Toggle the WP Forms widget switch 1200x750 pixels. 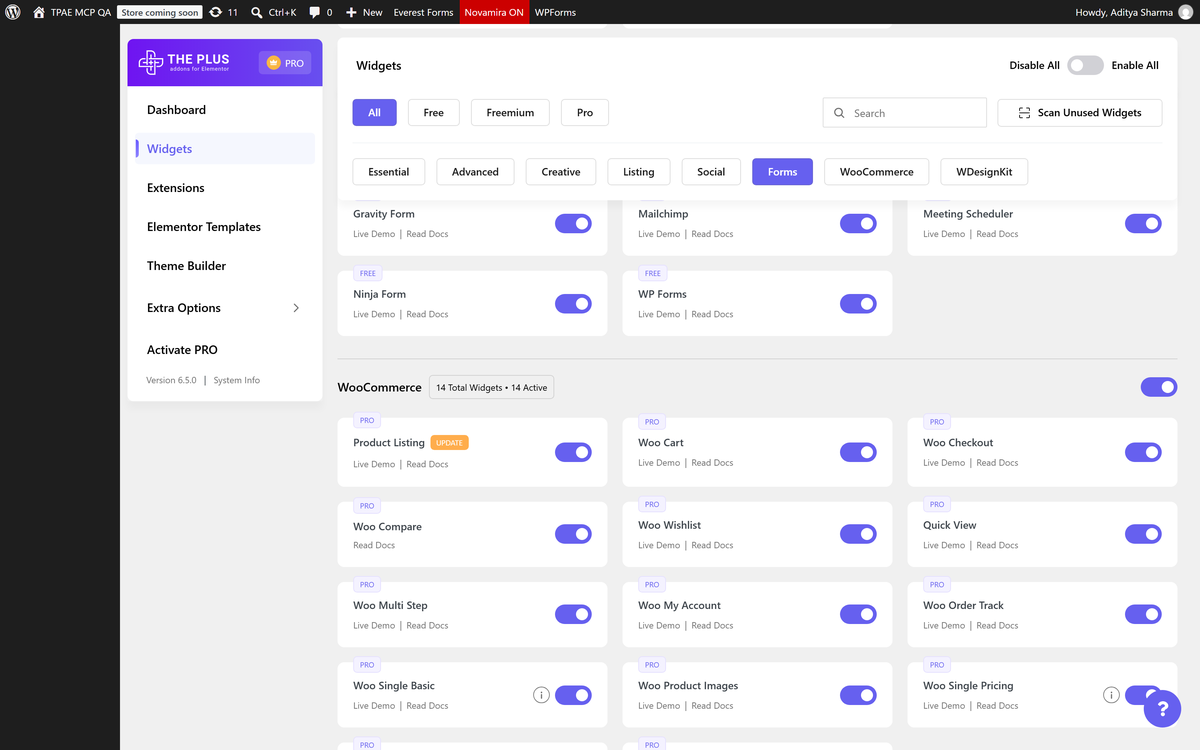tap(858, 303)
